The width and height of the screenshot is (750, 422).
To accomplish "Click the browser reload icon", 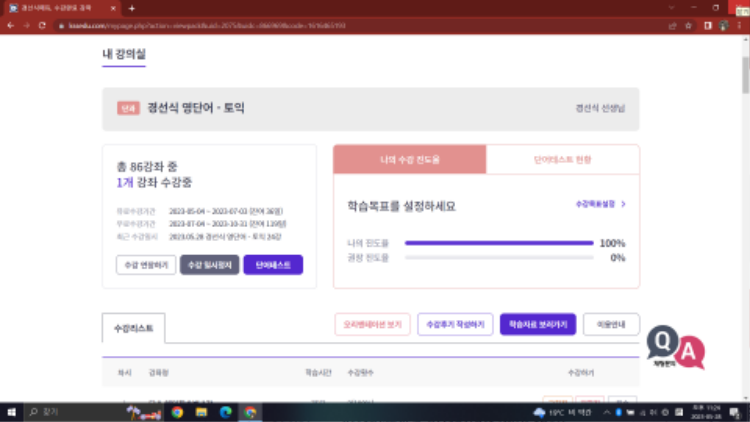I will pos(42,25).
